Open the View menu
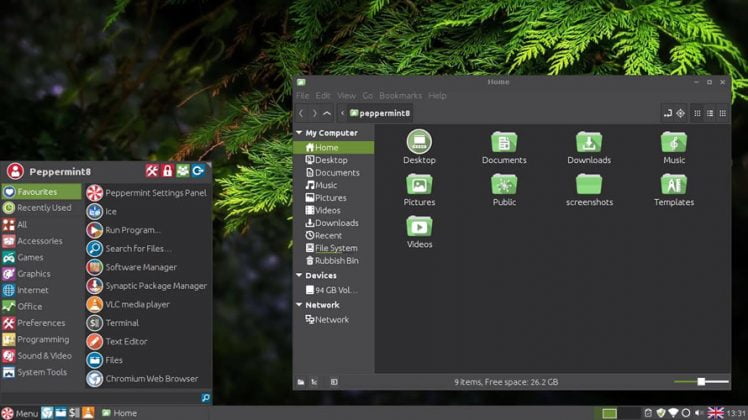 click(346, 95)
